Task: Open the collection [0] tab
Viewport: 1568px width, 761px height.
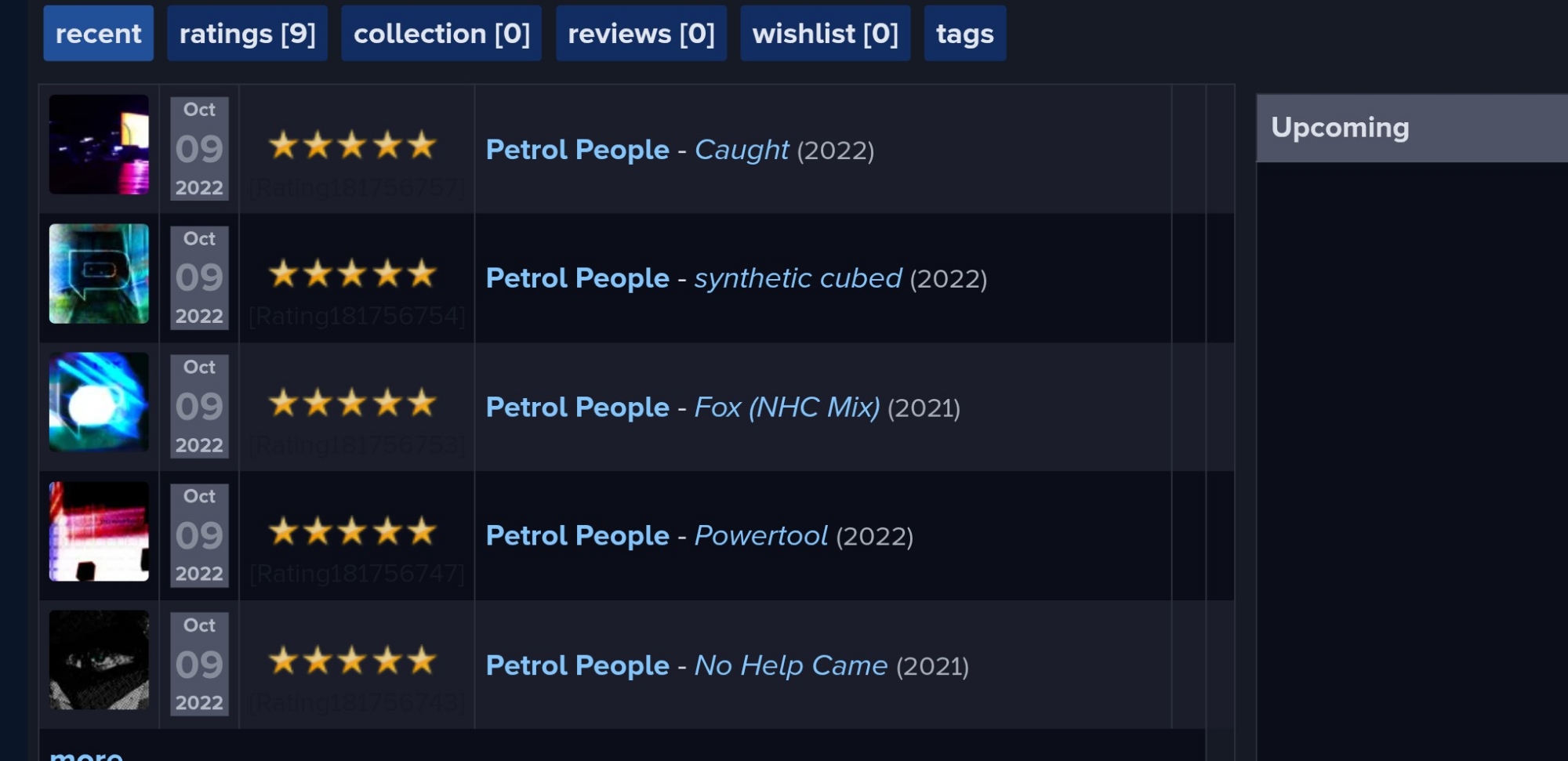Action: pos(441,34)
